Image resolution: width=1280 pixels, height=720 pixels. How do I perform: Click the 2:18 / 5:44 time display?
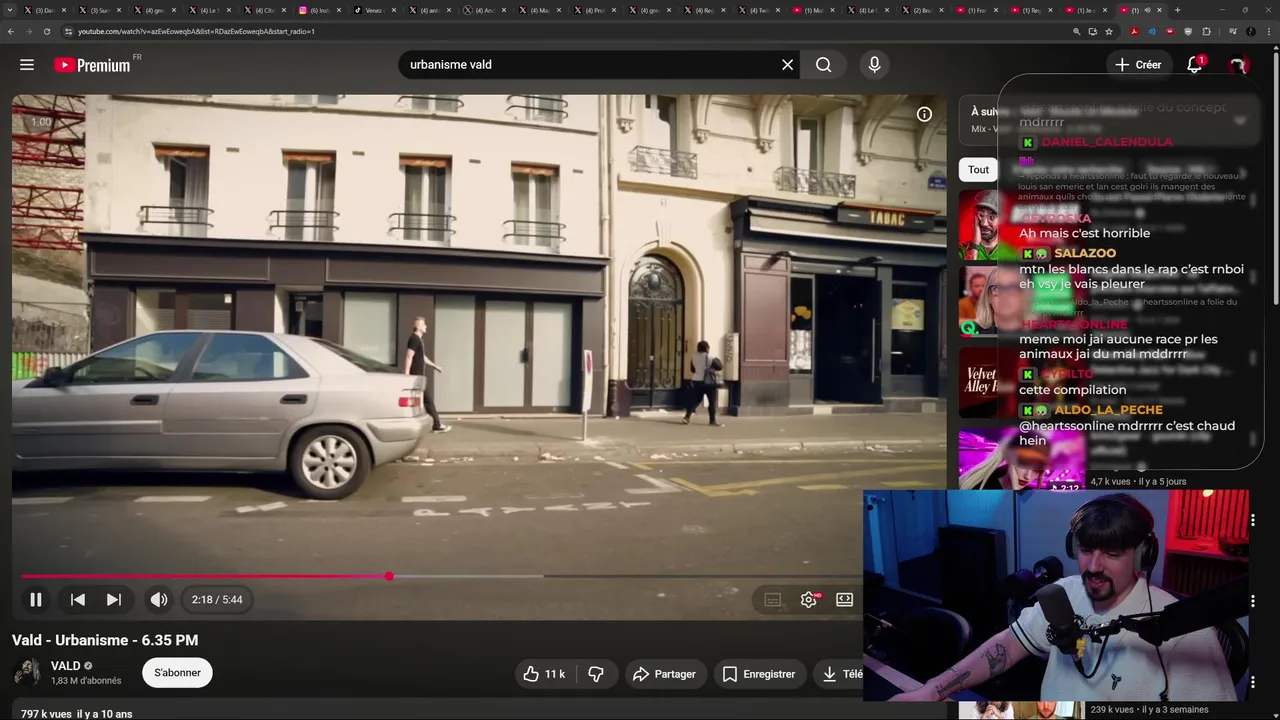coord(217,599)
